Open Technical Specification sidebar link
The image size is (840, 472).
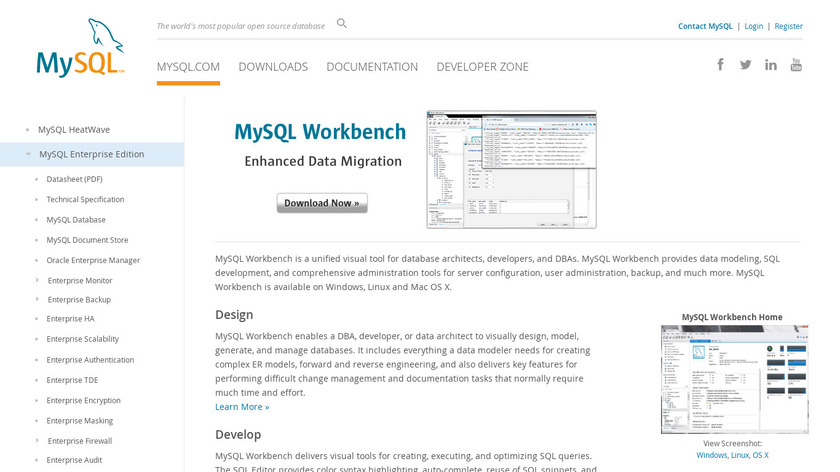(85, 199)
